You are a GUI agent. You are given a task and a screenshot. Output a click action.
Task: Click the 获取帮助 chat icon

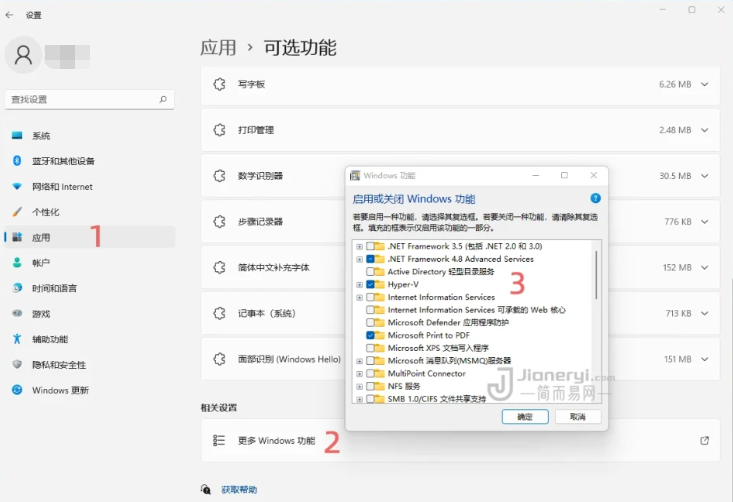click(206, 489)
